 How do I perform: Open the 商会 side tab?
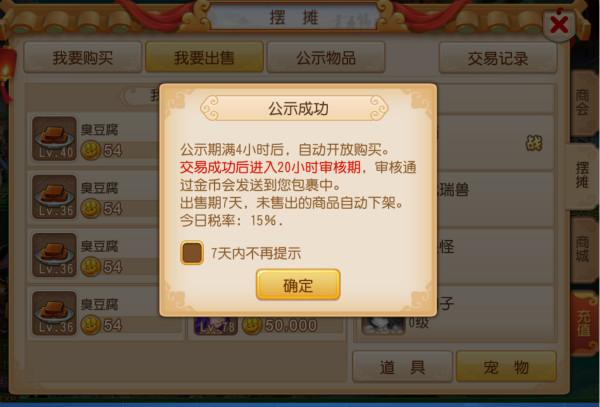583,103
